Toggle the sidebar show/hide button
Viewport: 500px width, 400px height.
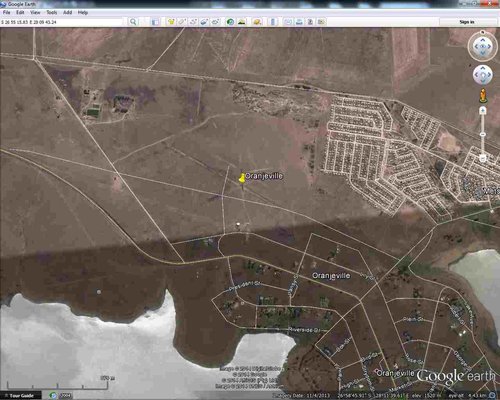pyautogui.click(x=155, y=22)
